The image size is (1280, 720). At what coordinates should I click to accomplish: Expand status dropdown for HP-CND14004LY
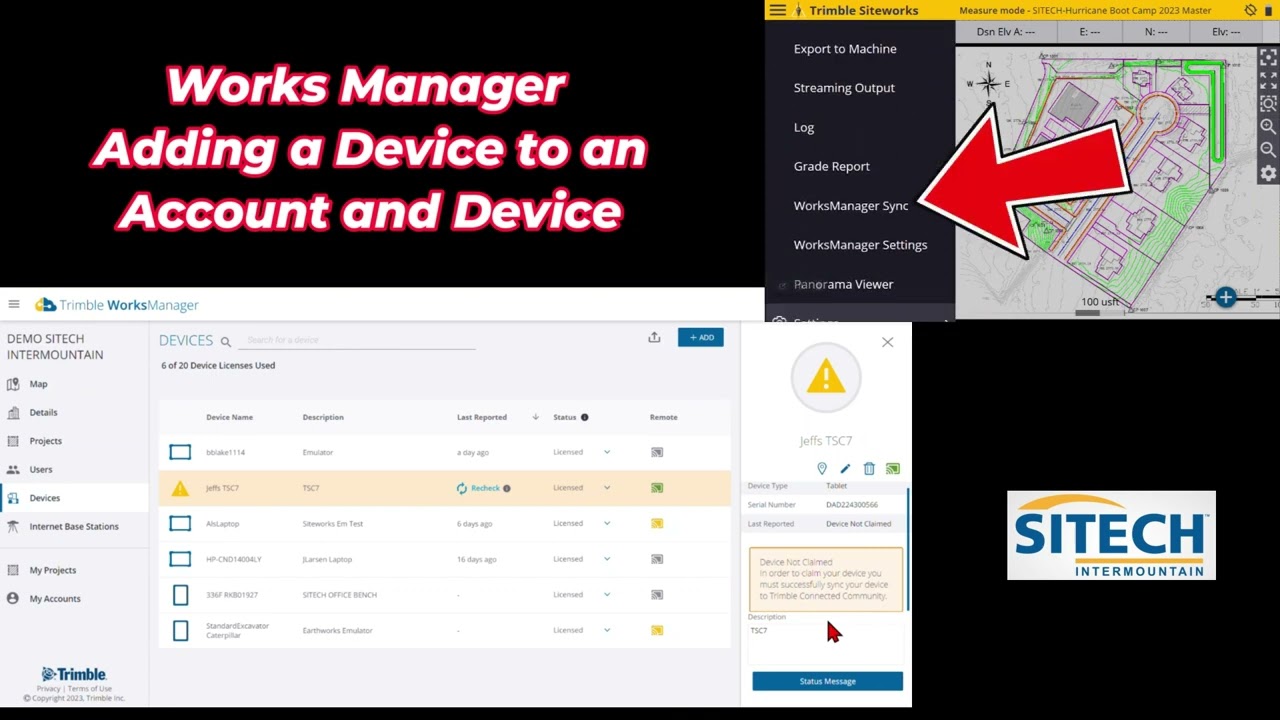[x=607, y=559]
